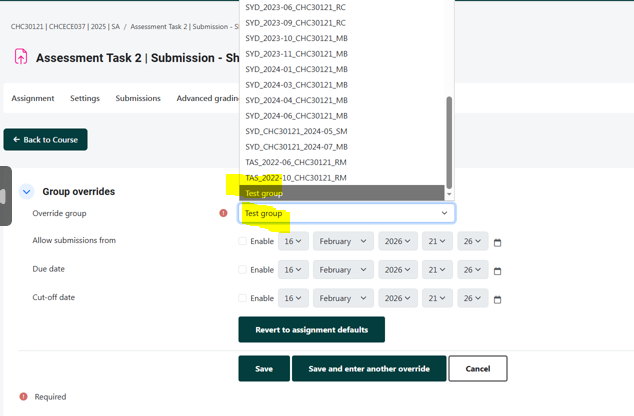Open the Due date month dropdown

point(343,270)
